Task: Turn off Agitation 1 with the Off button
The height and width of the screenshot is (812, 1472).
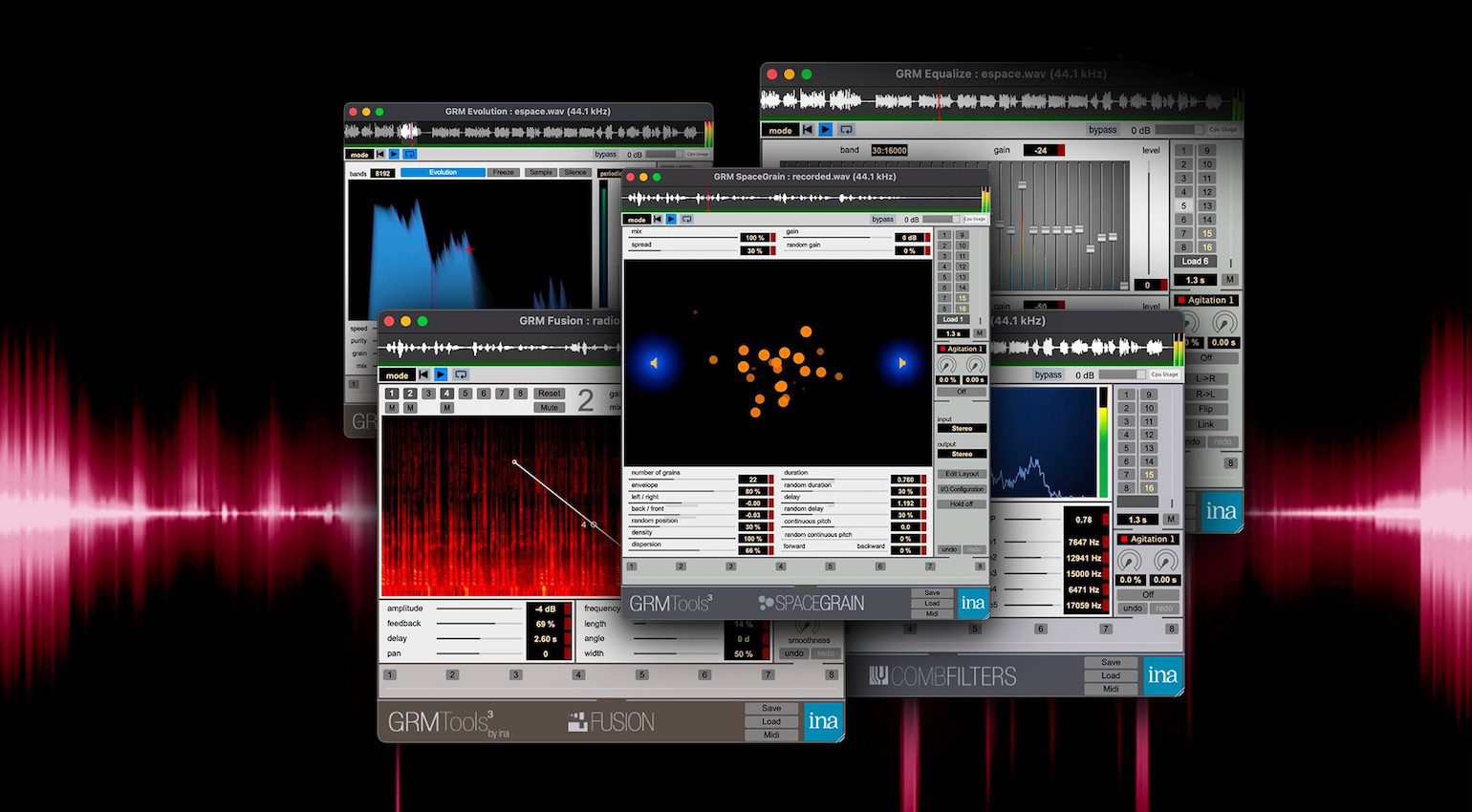Action: coord(962,392)
